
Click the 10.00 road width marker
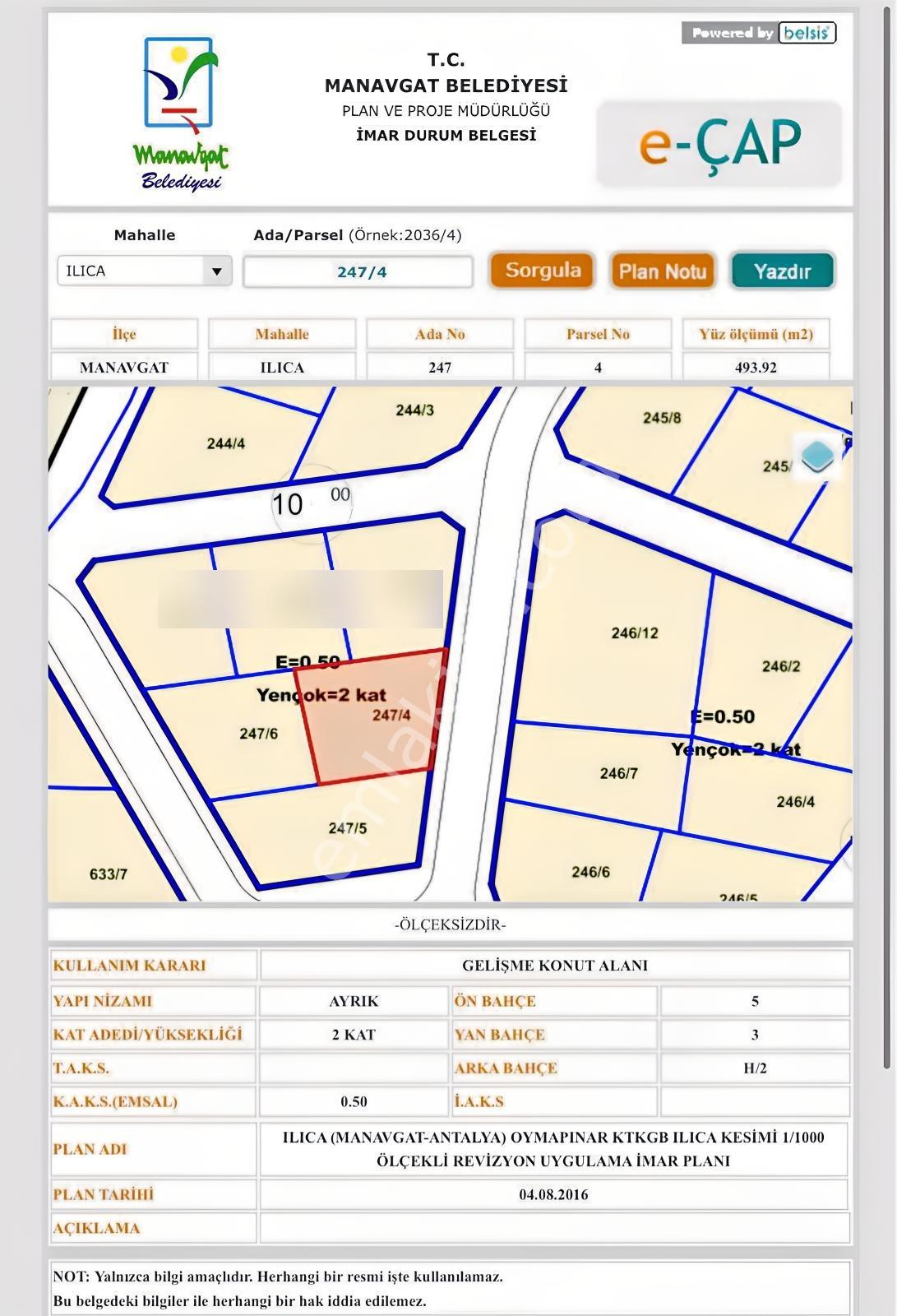coord(312,503)
